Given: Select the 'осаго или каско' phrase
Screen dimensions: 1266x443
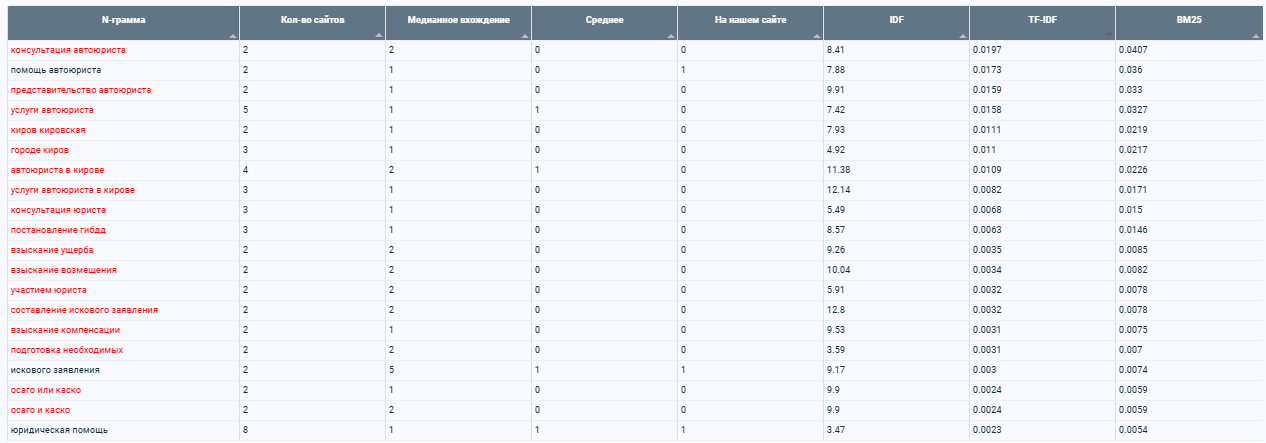Looking at the screenshot, I should tap(46, 390).
